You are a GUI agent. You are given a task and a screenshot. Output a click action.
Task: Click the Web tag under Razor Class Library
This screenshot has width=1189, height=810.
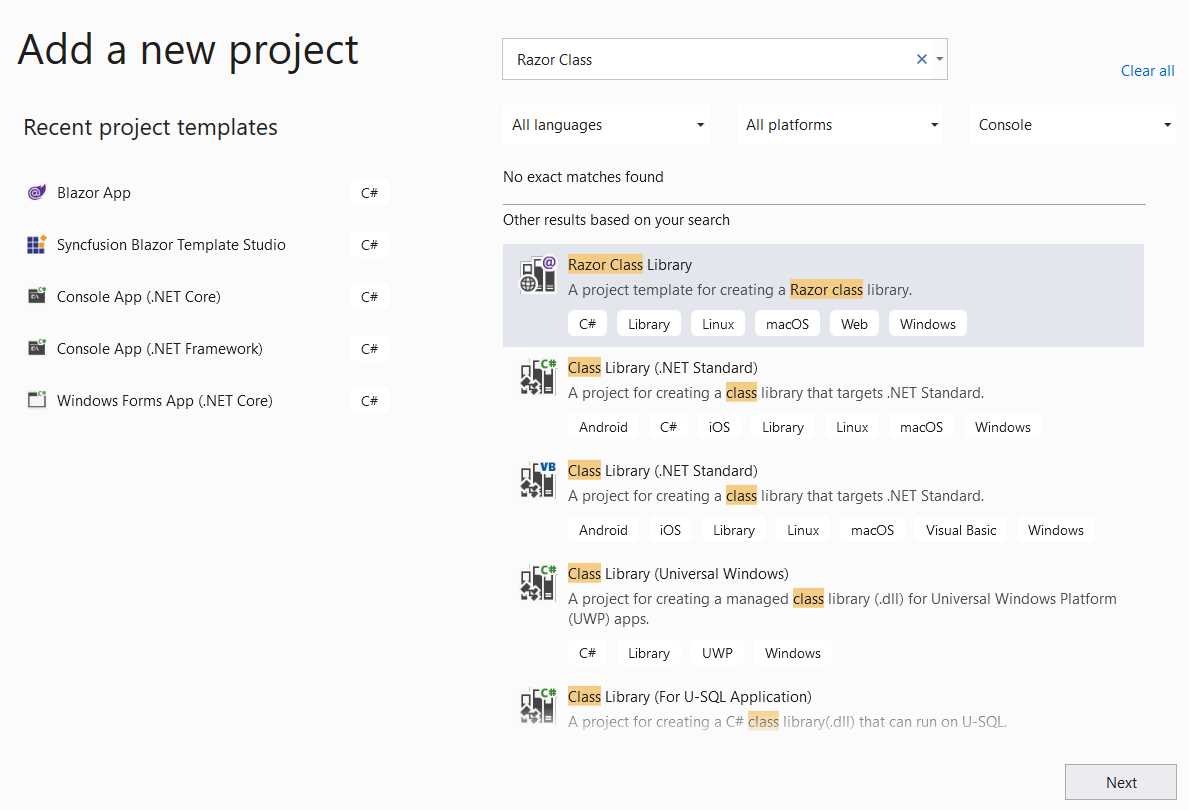coord(854,324)
